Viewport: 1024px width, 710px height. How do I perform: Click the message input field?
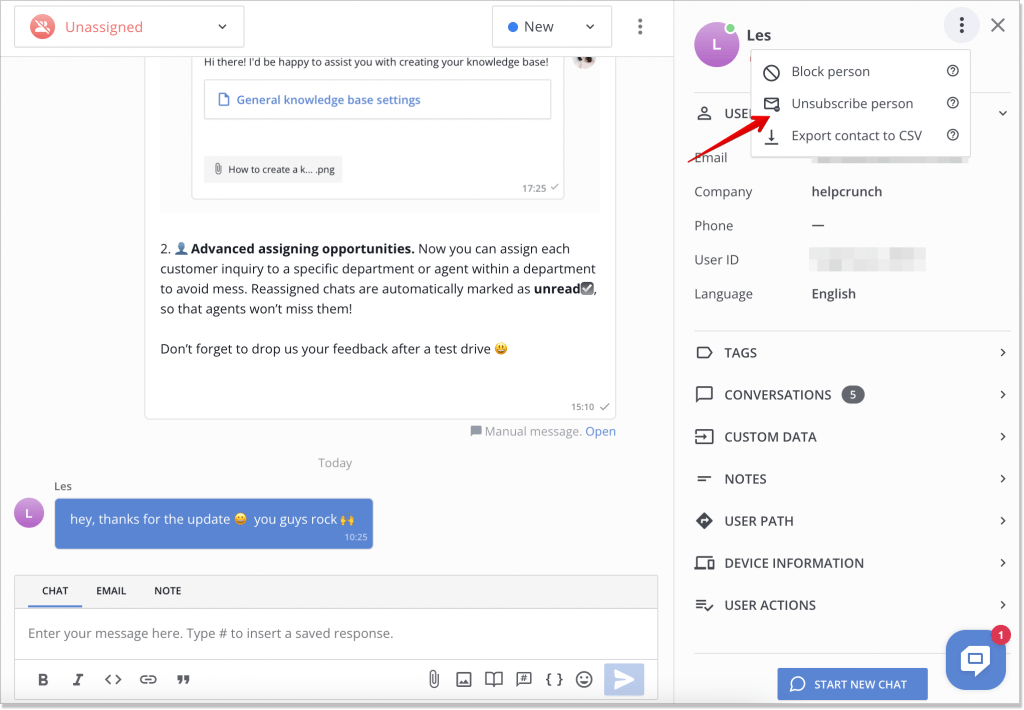click(x=336, y=634)
